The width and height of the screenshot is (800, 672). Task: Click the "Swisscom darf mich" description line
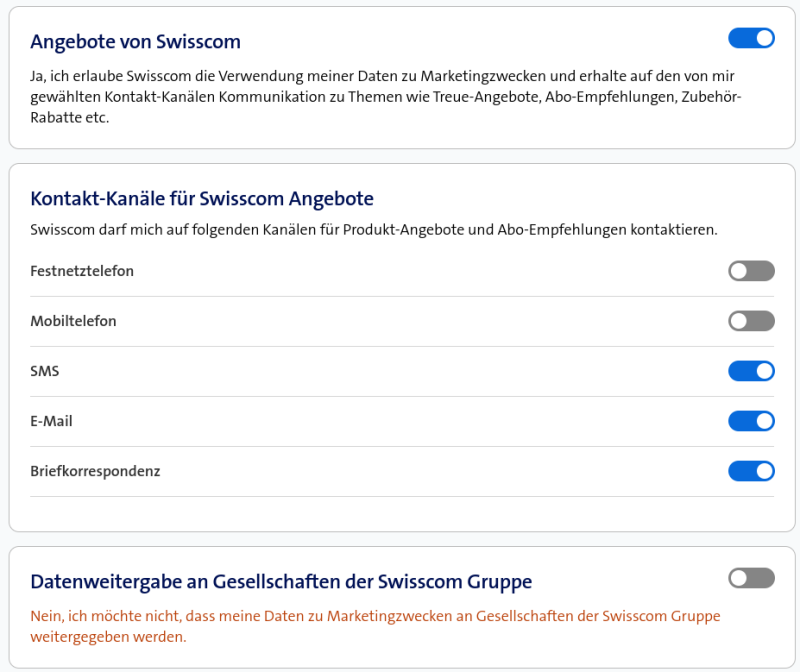pyautogui.click(x=374, y=230)
